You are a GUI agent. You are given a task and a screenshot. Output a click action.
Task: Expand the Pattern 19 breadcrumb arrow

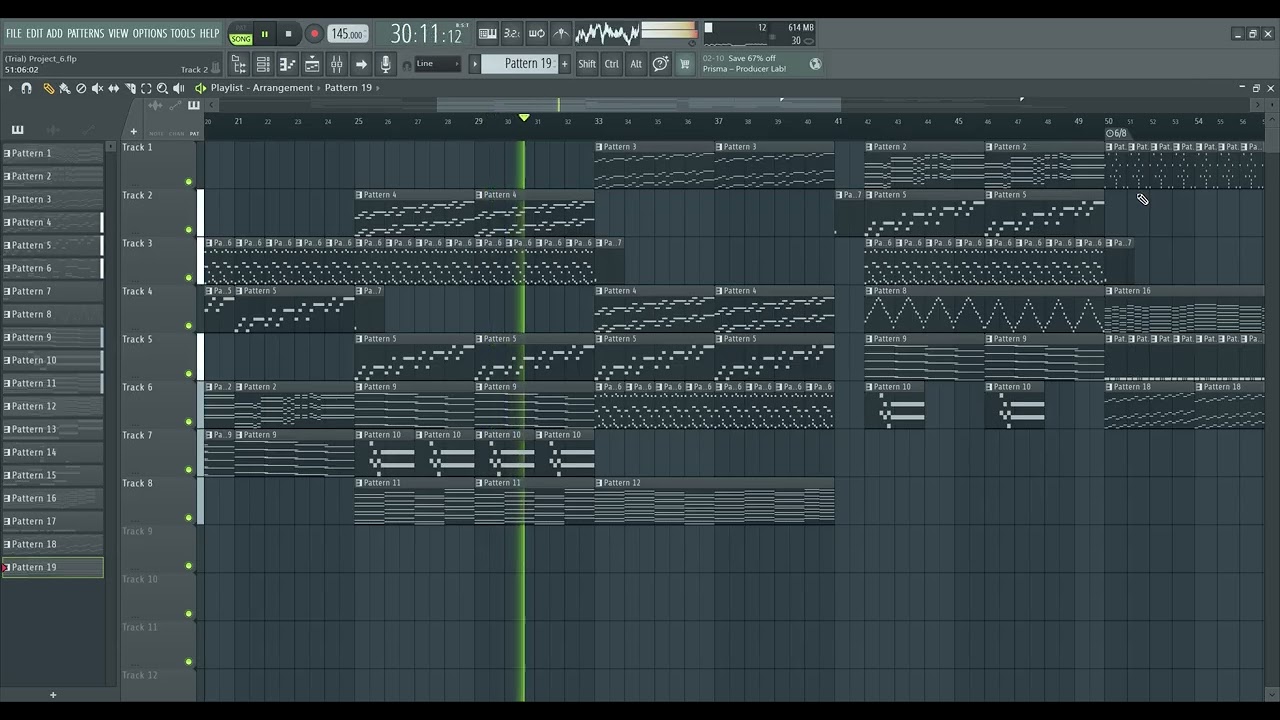[x=378, y=88]
